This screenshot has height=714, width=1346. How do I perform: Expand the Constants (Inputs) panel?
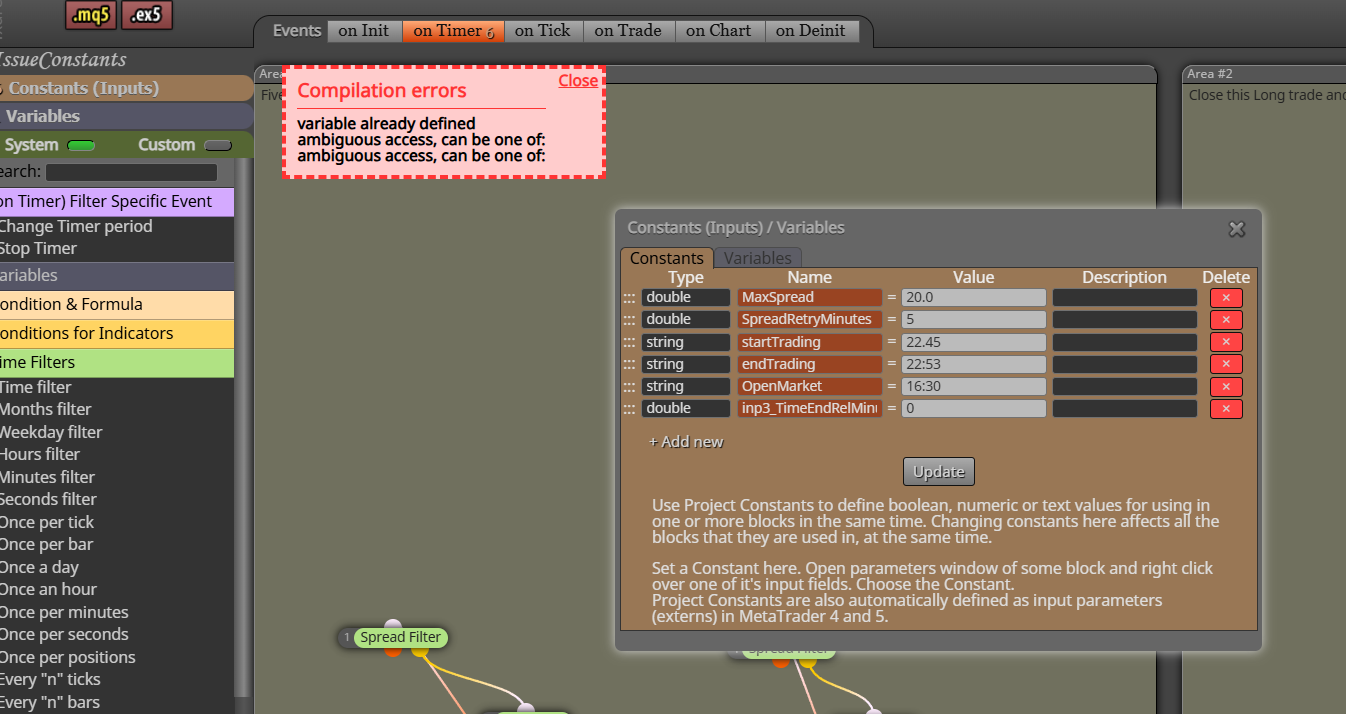[x=125, y=88]
